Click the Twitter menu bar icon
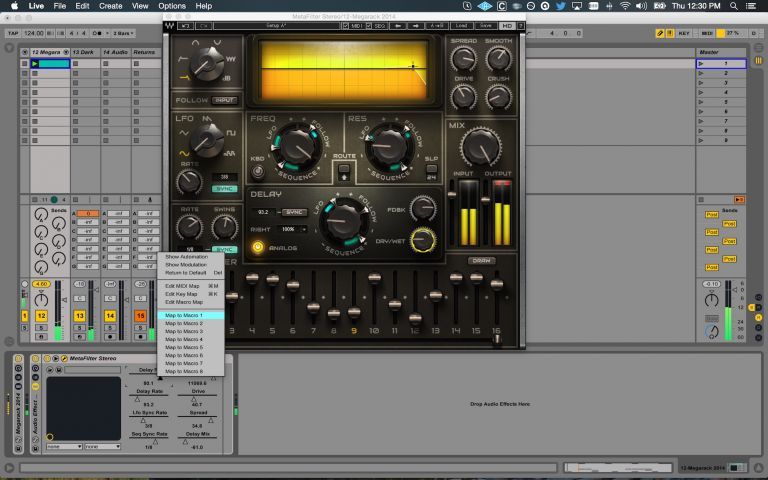 [x=561, y=6]
